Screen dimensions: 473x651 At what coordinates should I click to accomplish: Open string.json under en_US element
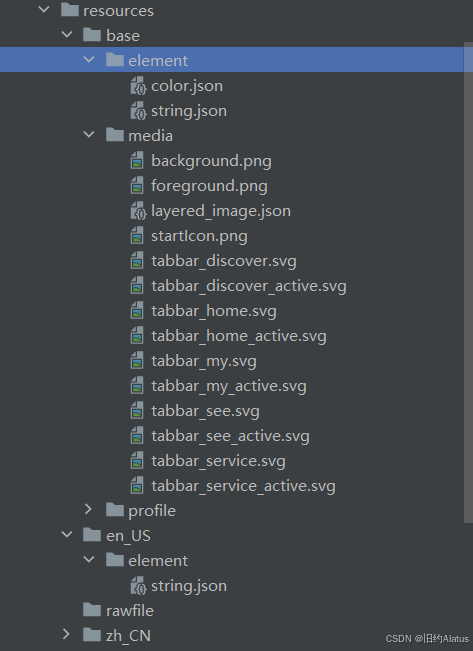point(189,586)
